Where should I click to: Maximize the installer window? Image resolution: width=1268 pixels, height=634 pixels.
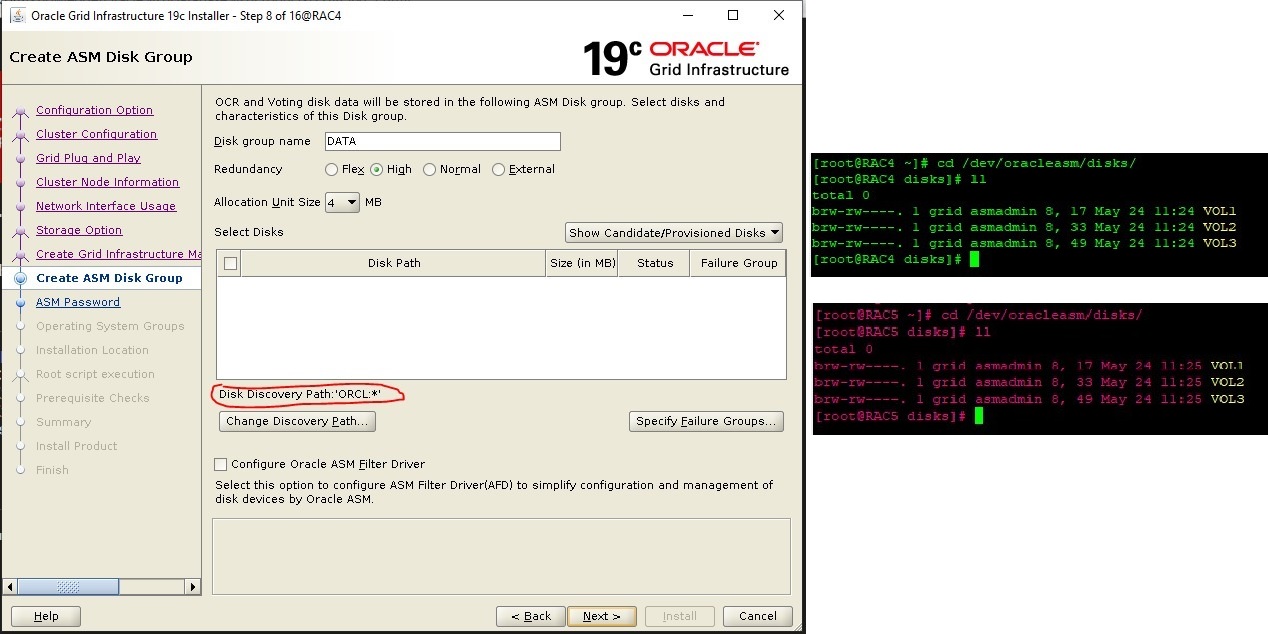733,16
